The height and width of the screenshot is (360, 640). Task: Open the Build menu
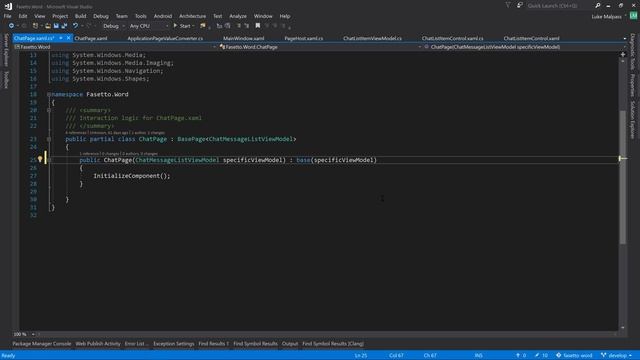coord(80,16)
